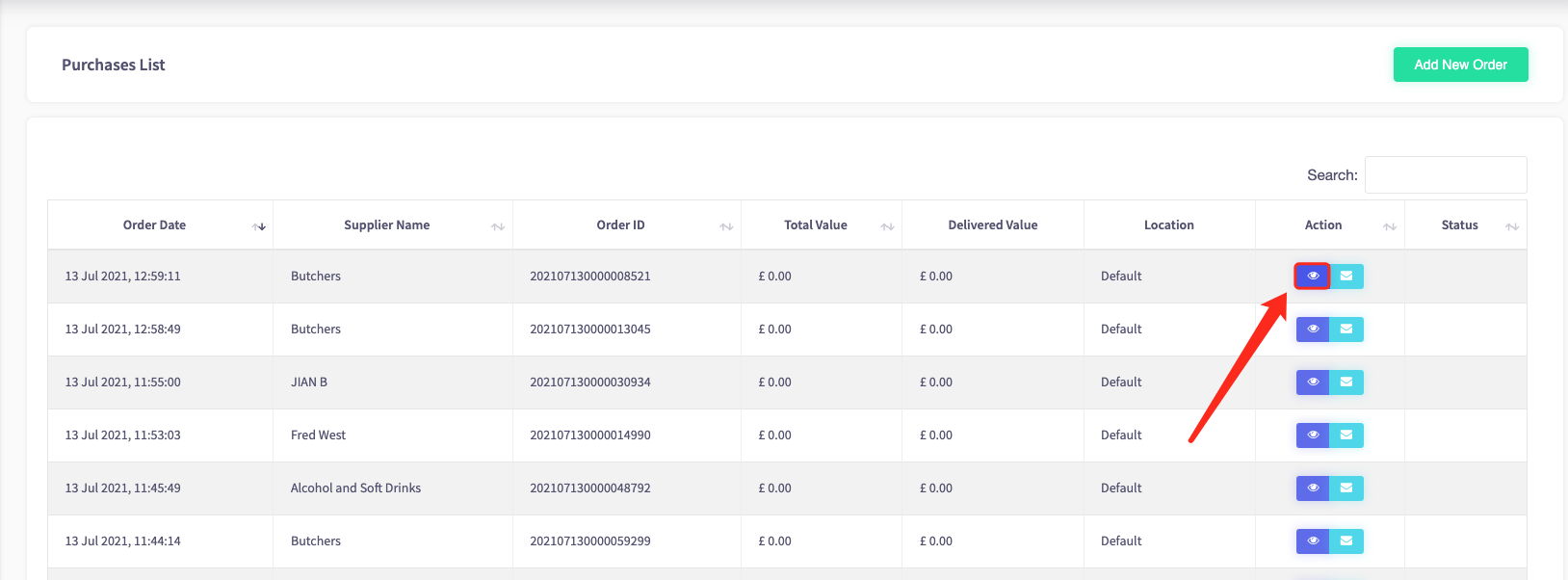Select the Purchases List heading

114,65
